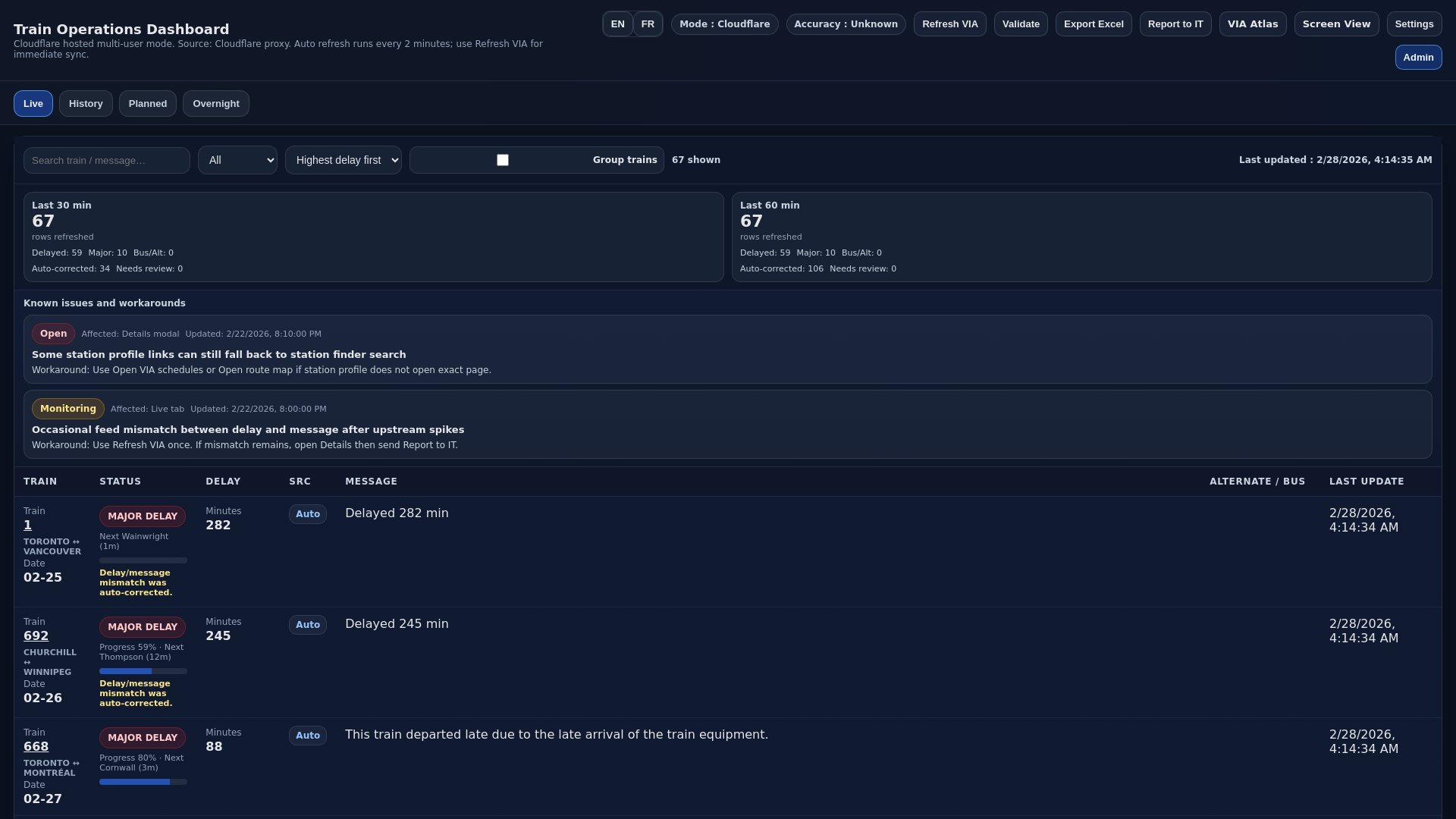Click the Train Operations Dashboard title
The height and width of the screenshot is (819, 1456).
pyautogui.click(x=121, y=30)
